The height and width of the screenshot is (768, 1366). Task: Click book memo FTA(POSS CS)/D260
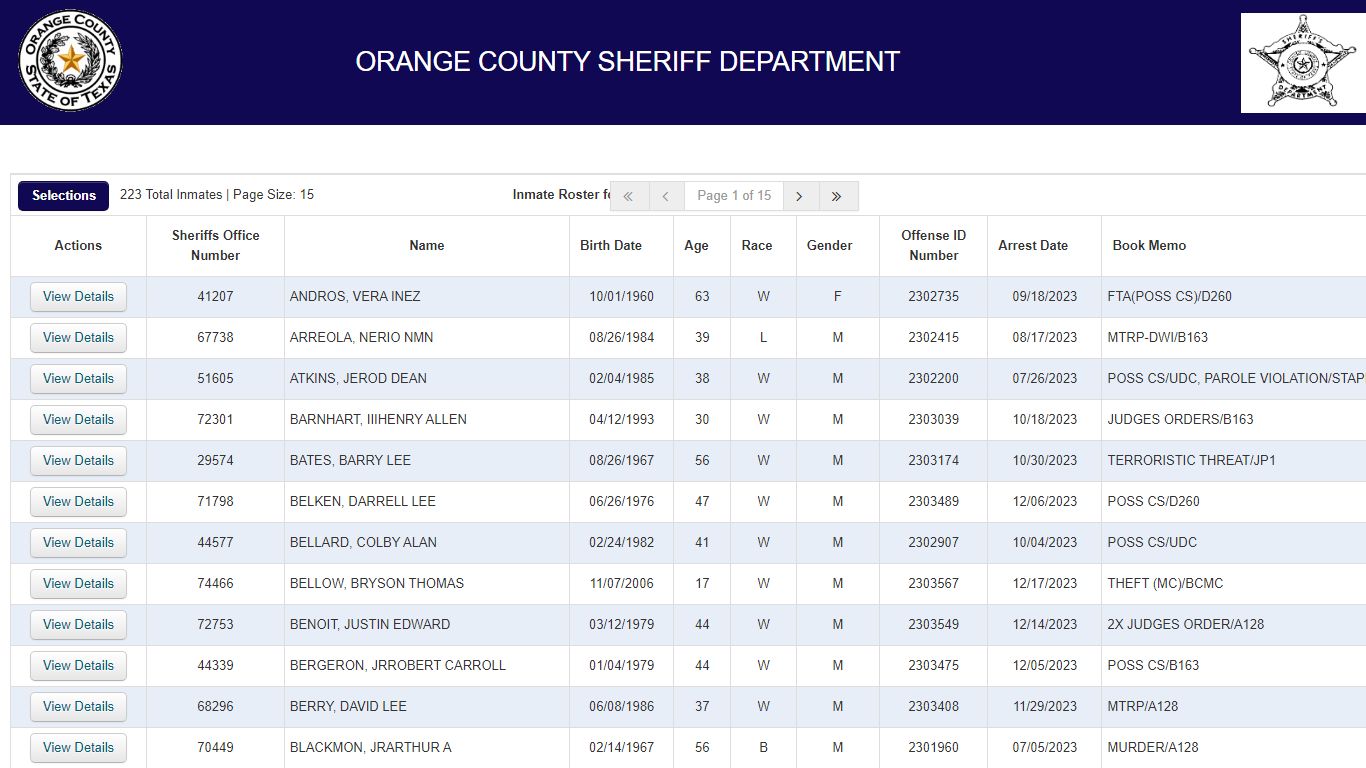click(1169, 297)
